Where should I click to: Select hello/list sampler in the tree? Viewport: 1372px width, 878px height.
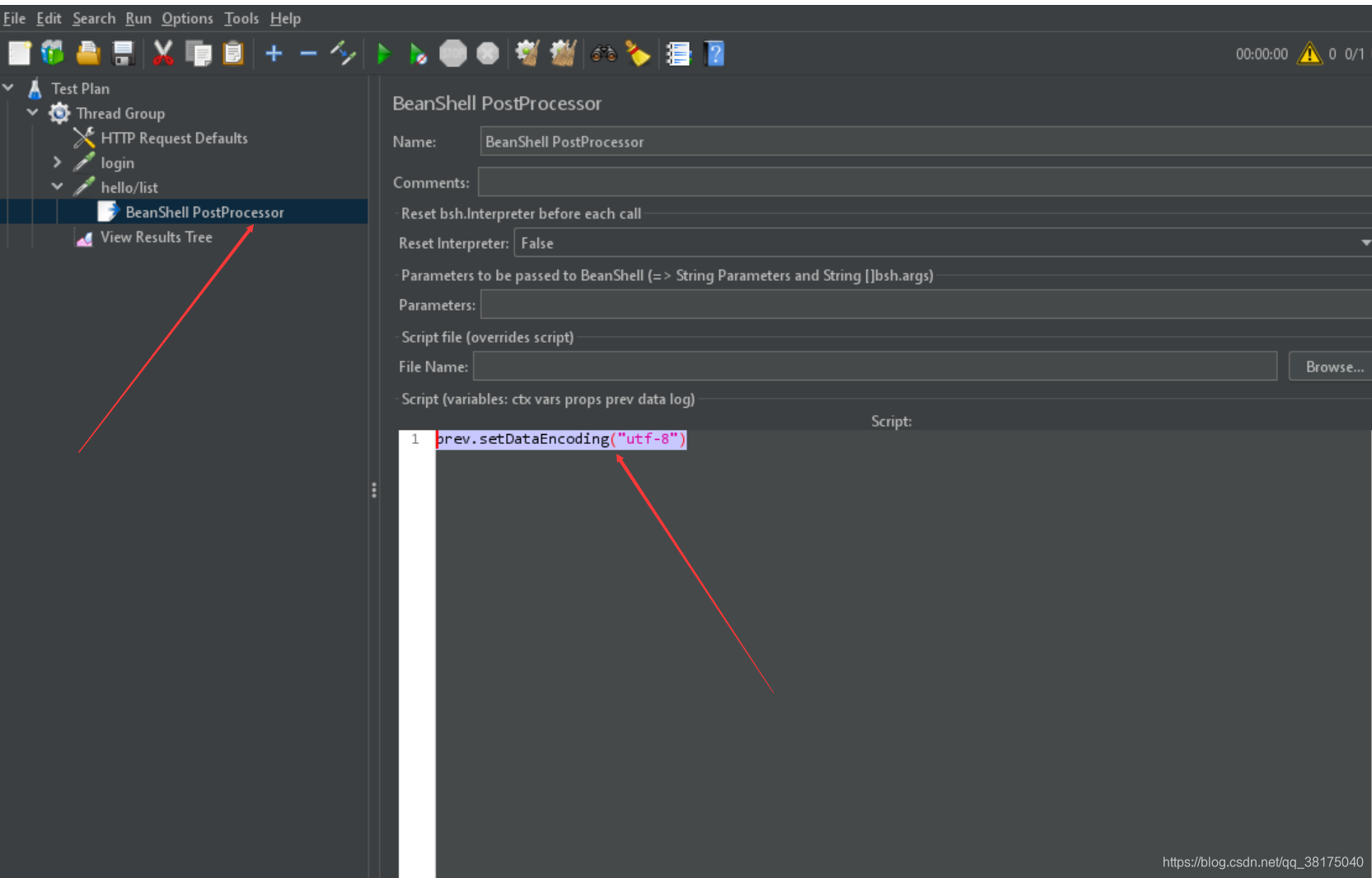129,188
